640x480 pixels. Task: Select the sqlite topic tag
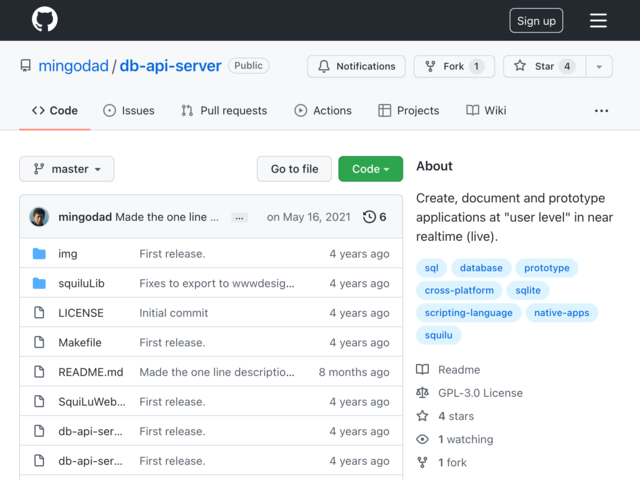(528, 290)
